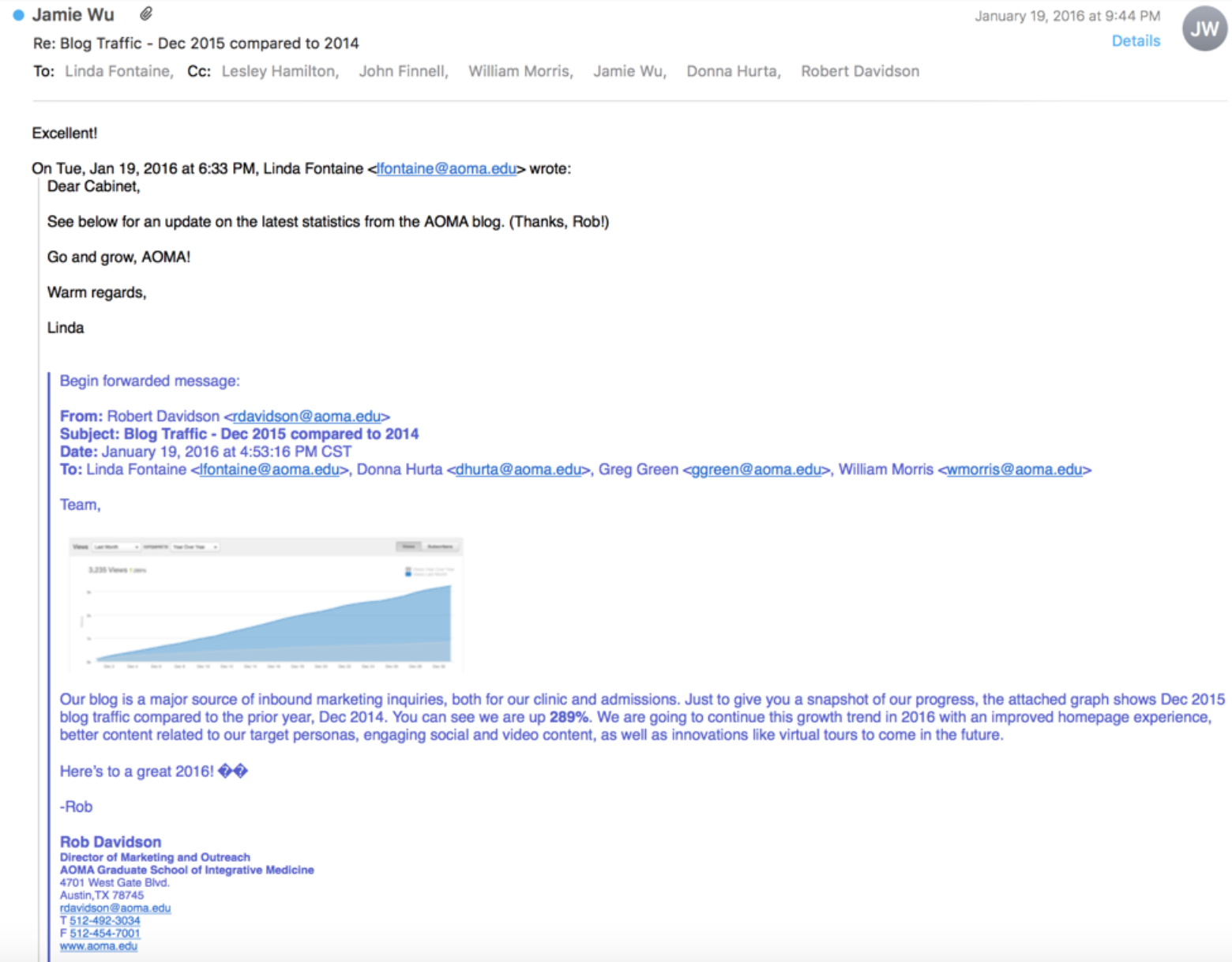Screen dimensions: 1232x962
Task: Click Cc recipient John Finnell
Action: [404, 71]
